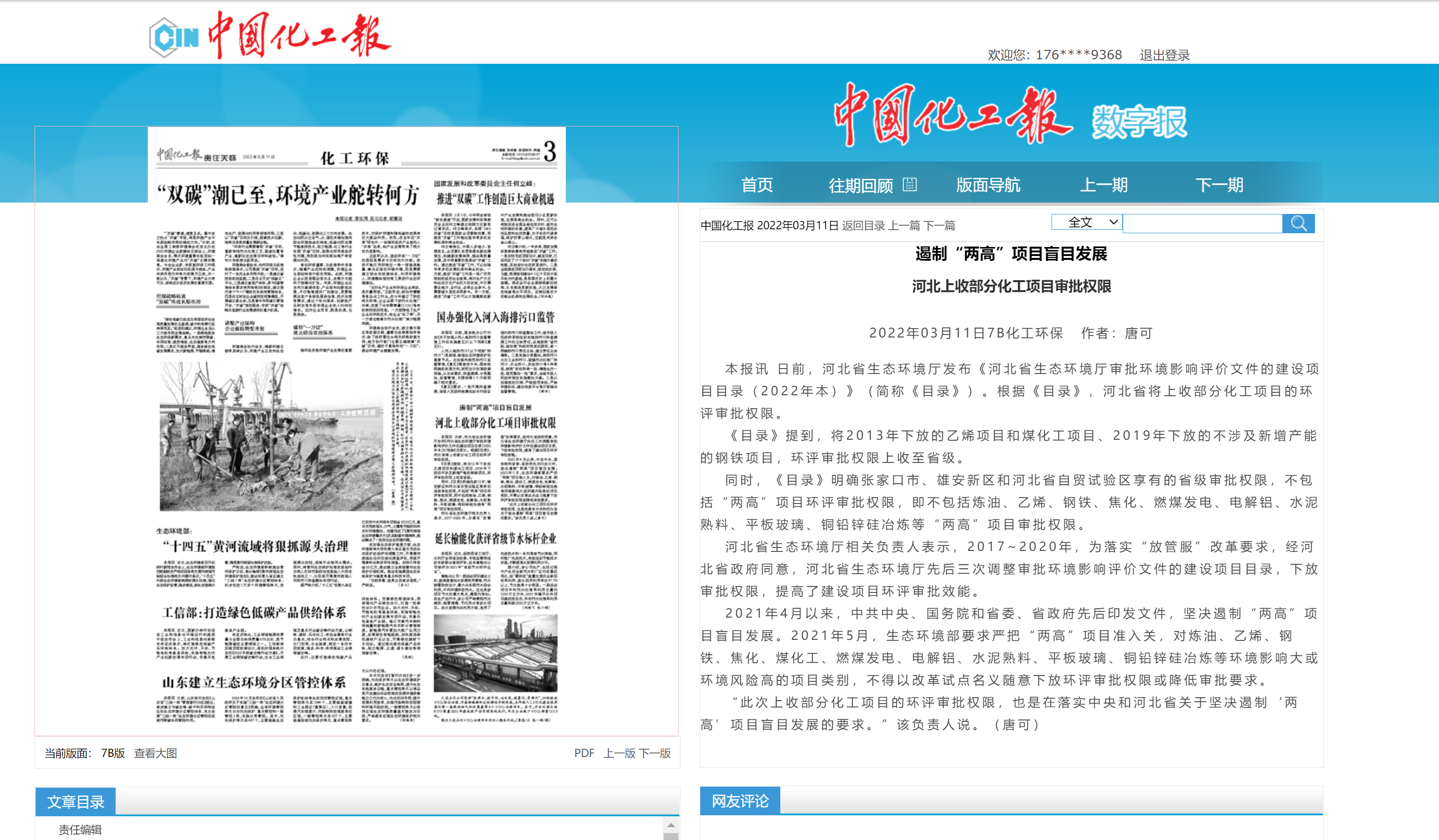
Task: Open the 全文 search scope dropdown
Action: (1086, 222)
